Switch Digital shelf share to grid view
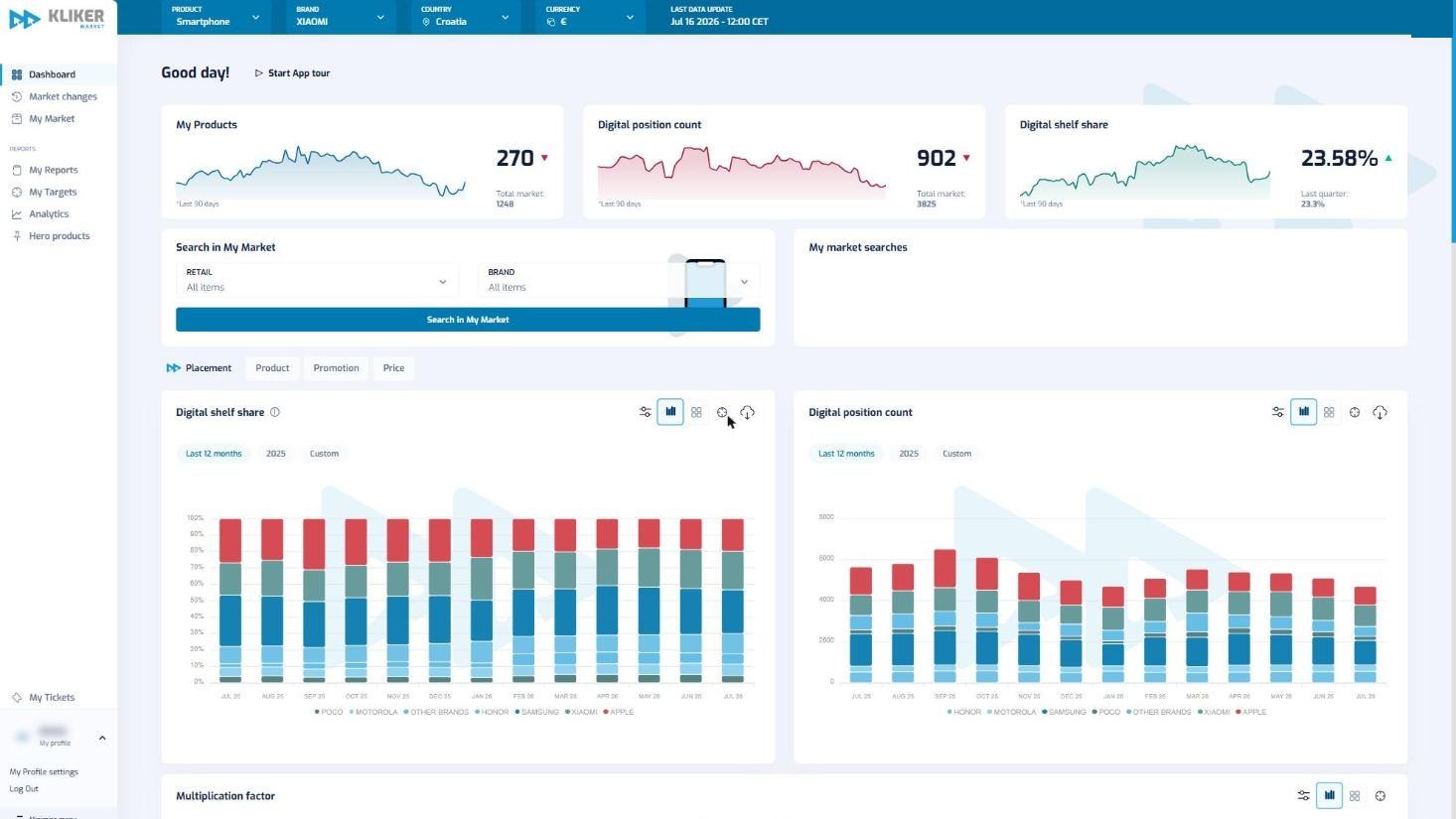This screenshot has width=1456, height=819. point(696,412)
